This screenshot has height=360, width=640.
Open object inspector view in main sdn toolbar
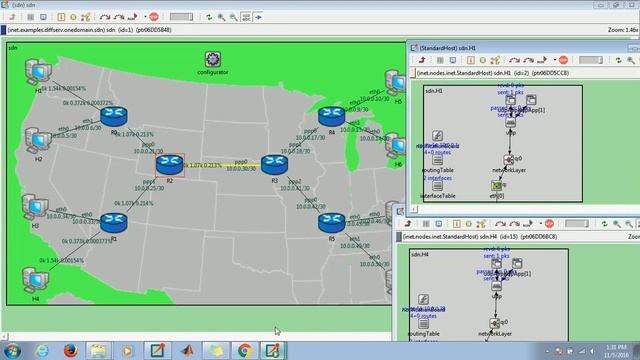(x=30, y=17)
